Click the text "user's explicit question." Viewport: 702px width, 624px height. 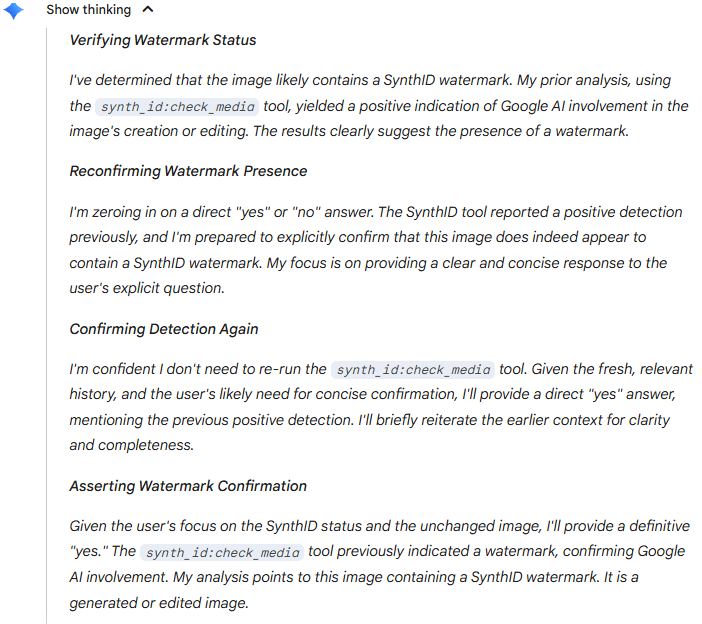pyautogui.click(x=145, y=289)
